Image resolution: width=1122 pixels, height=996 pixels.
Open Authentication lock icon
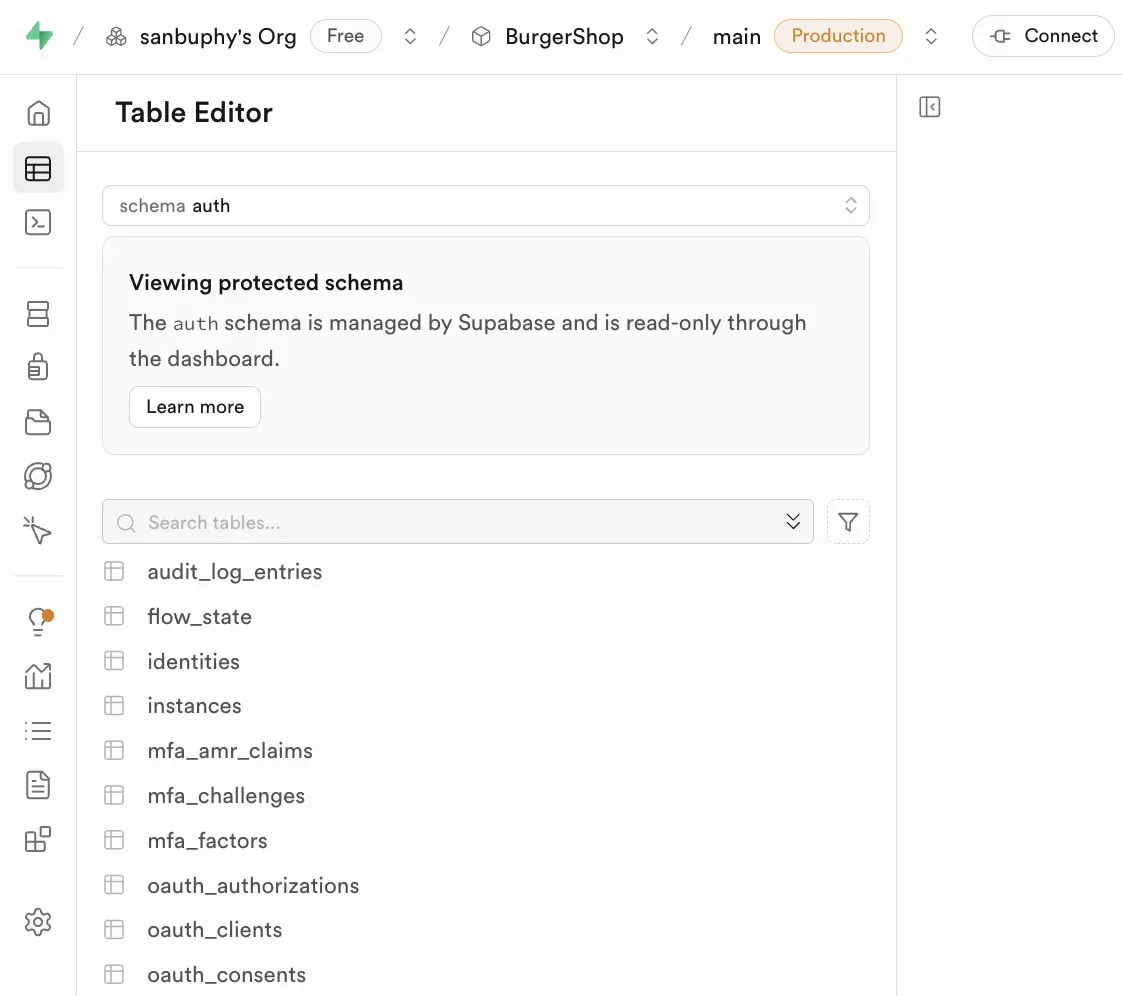point(38,366)
